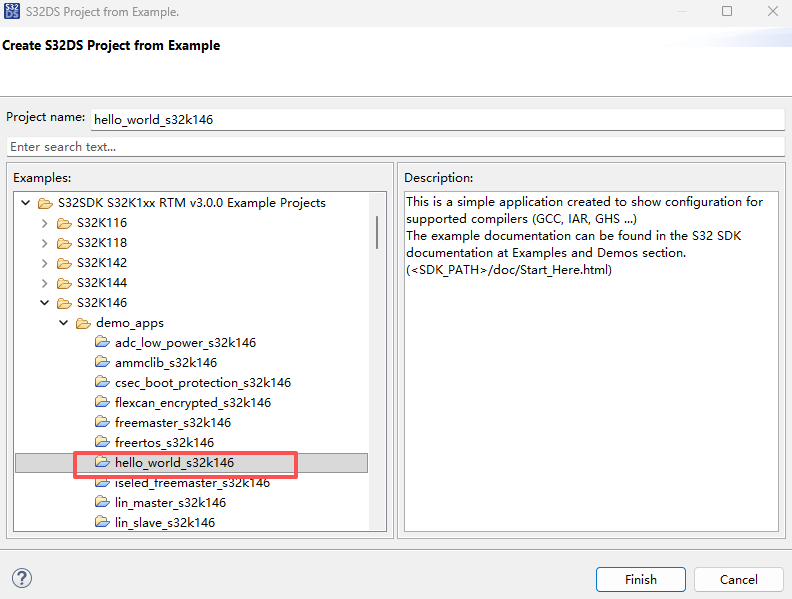Select S32K116 in the examples tree
The image size is (792, 599).
tap(102, 223)
